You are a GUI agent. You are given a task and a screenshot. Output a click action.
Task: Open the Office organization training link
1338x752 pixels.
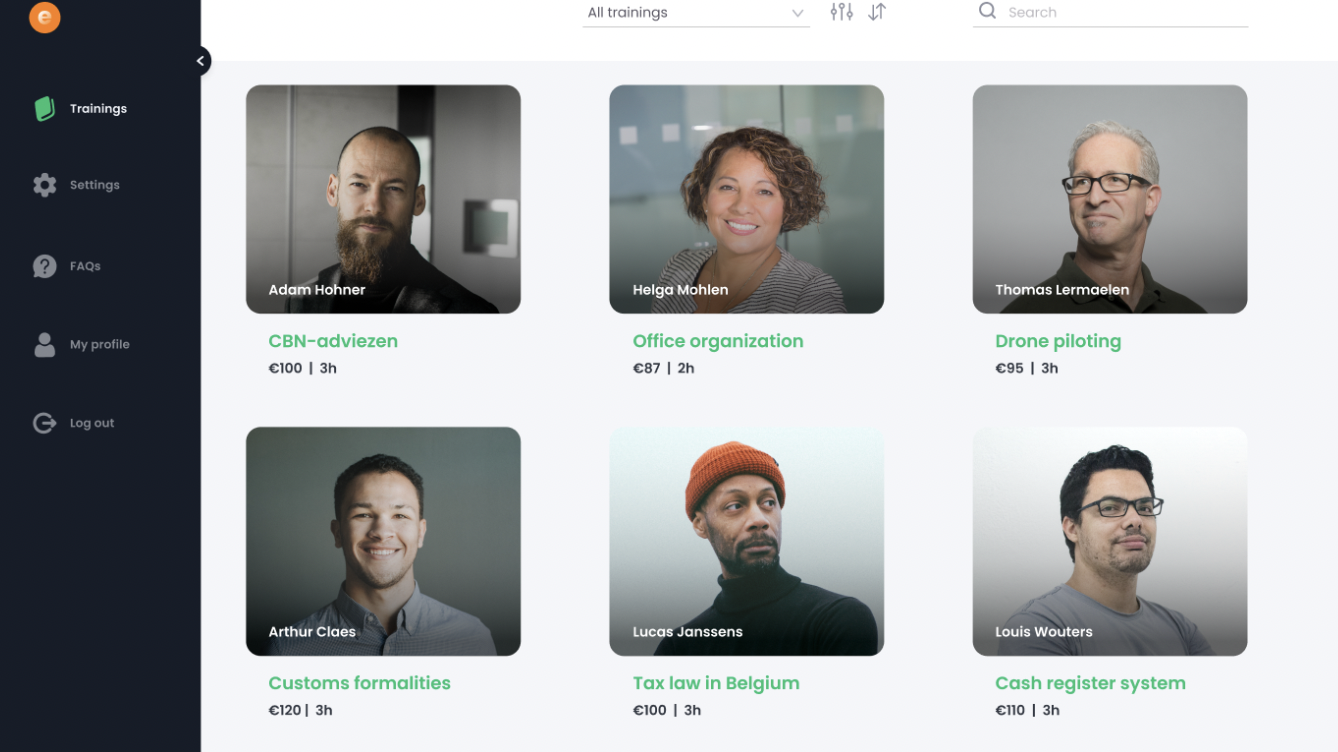(717, 341)
